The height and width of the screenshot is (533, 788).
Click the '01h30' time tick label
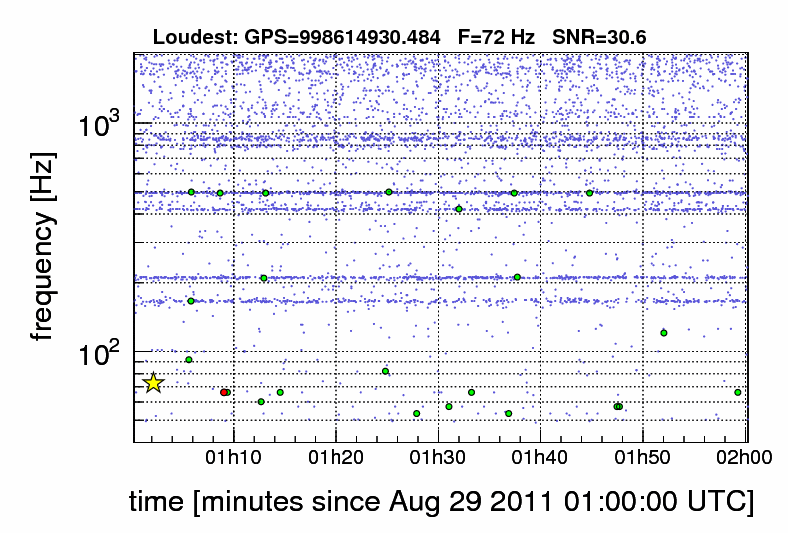point(438,458)
